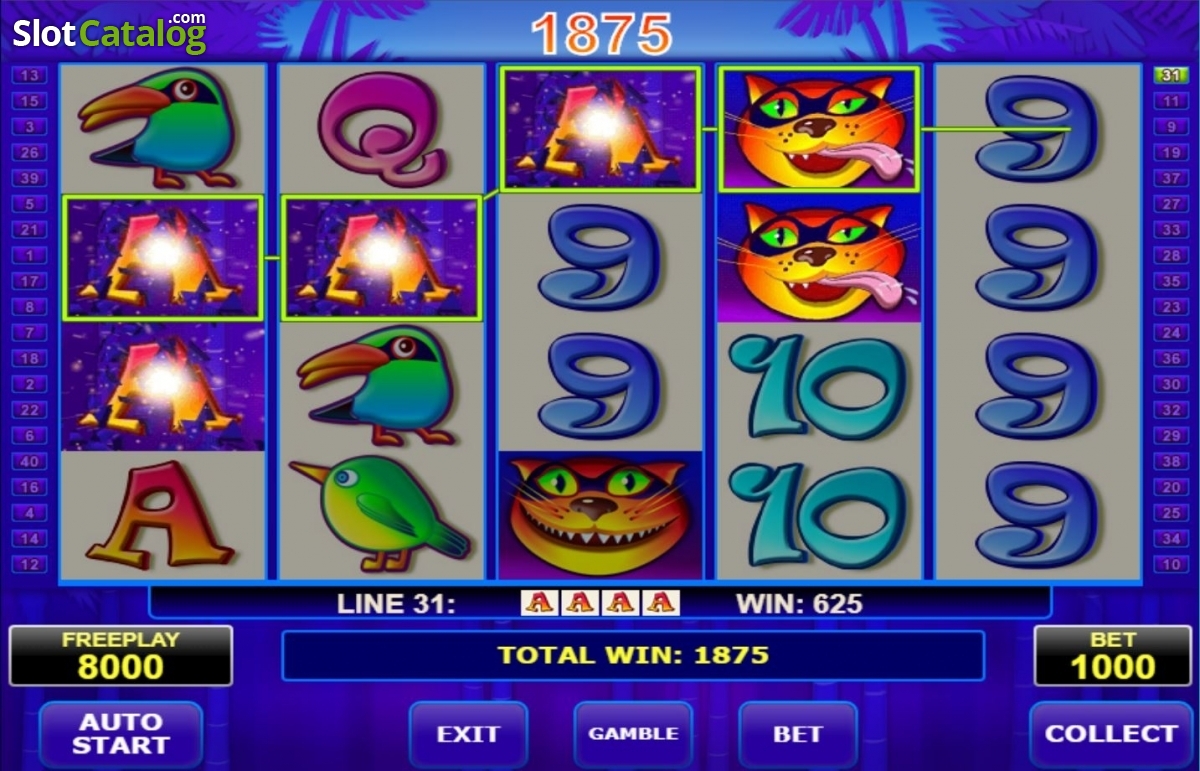Viewport: 1200px width, 771px height.
Task: Click the SlotCatalog.com logo
Action: pos(109,33)
